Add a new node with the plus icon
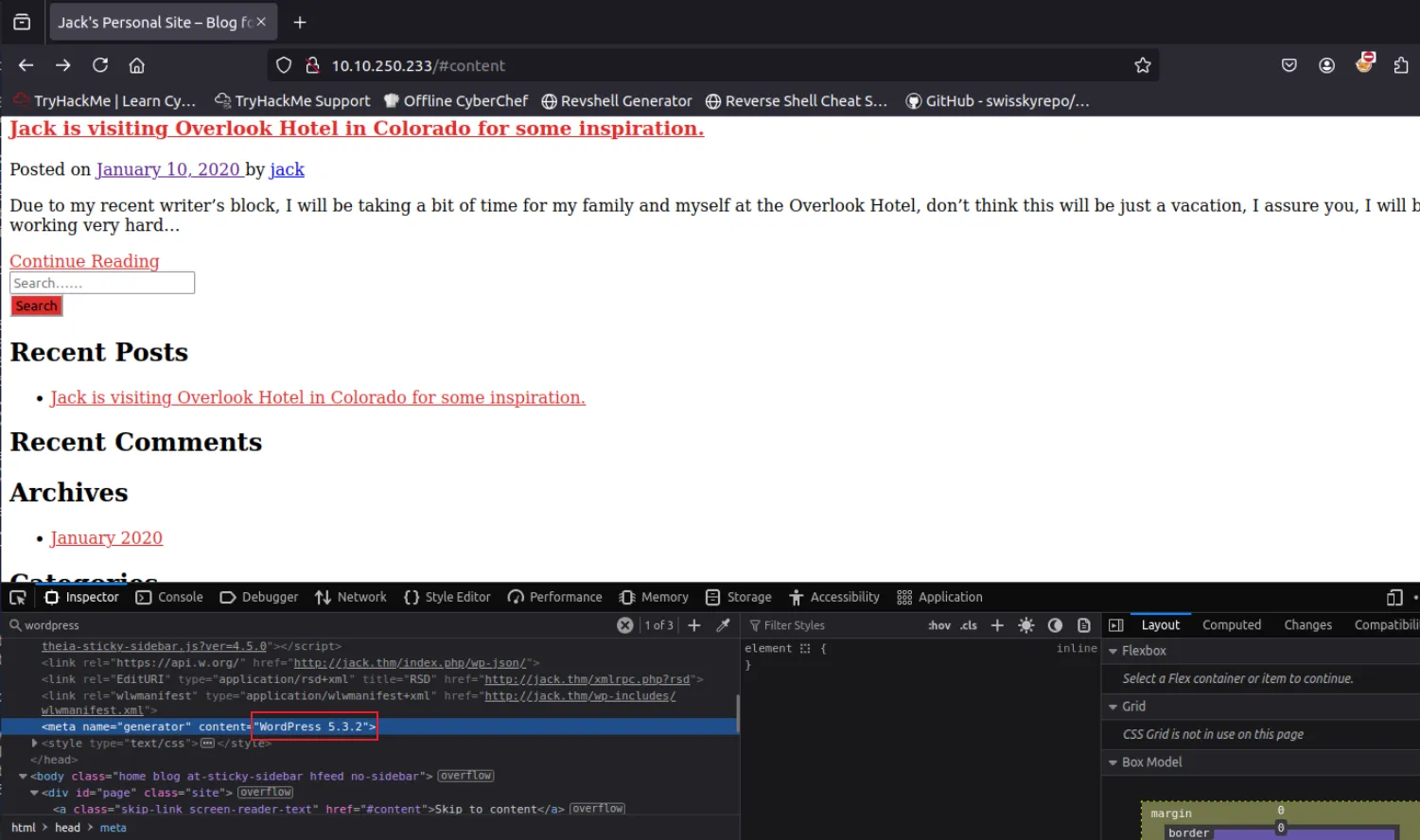The image size is (1420, 840). (694, 625)
